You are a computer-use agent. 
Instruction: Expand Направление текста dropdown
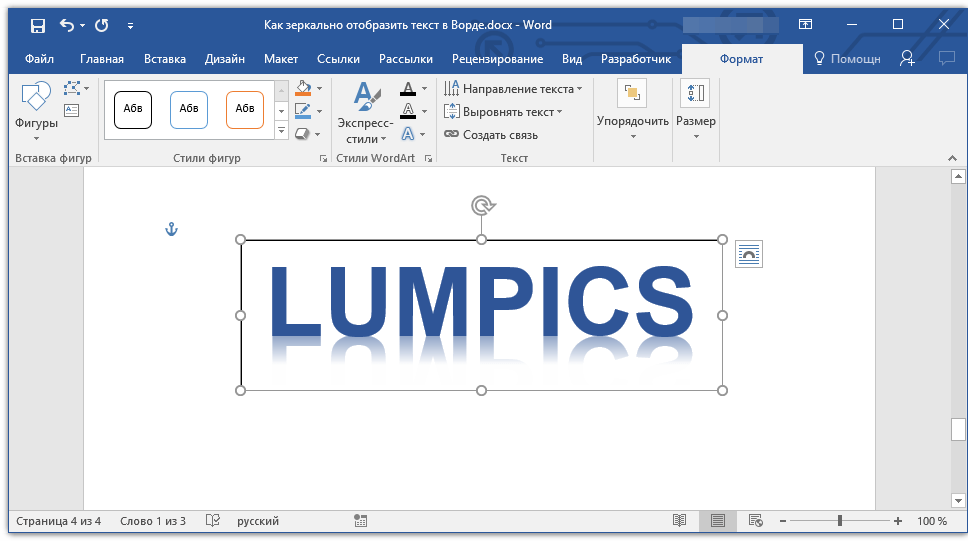point(579,89)
